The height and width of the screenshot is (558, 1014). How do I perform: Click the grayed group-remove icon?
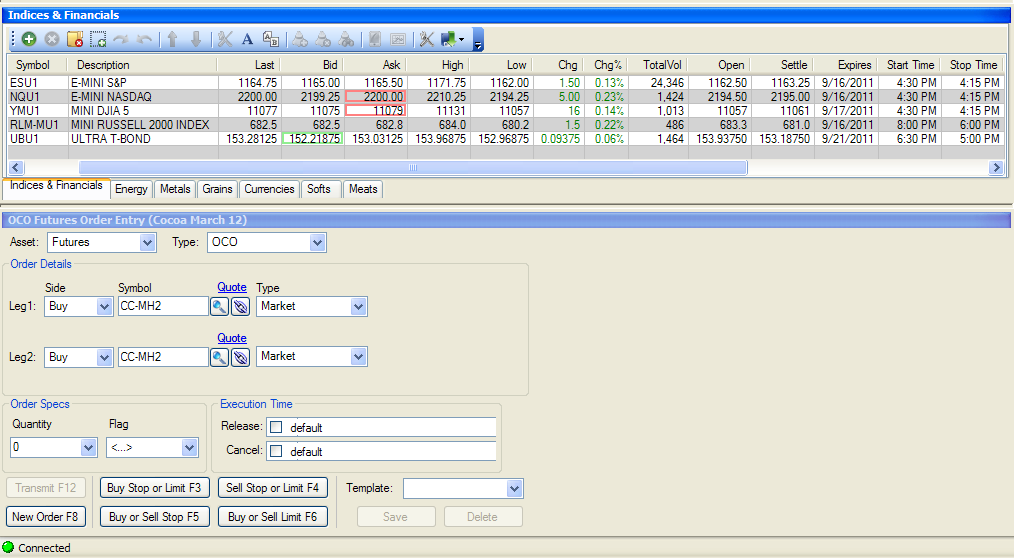coord(323,39)
